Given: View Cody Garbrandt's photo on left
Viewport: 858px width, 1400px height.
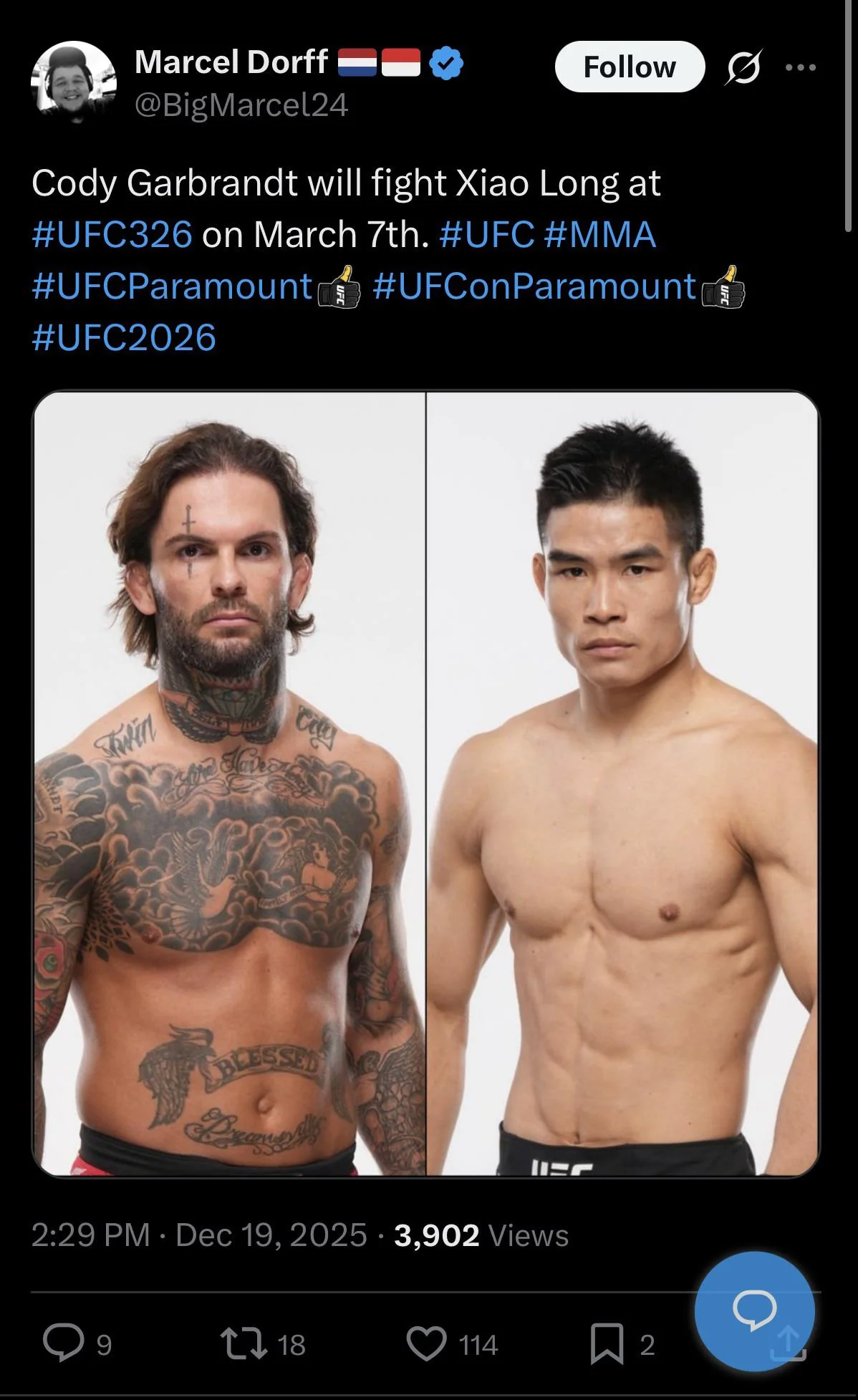Looking at the screenshot, I should [229, 783].
